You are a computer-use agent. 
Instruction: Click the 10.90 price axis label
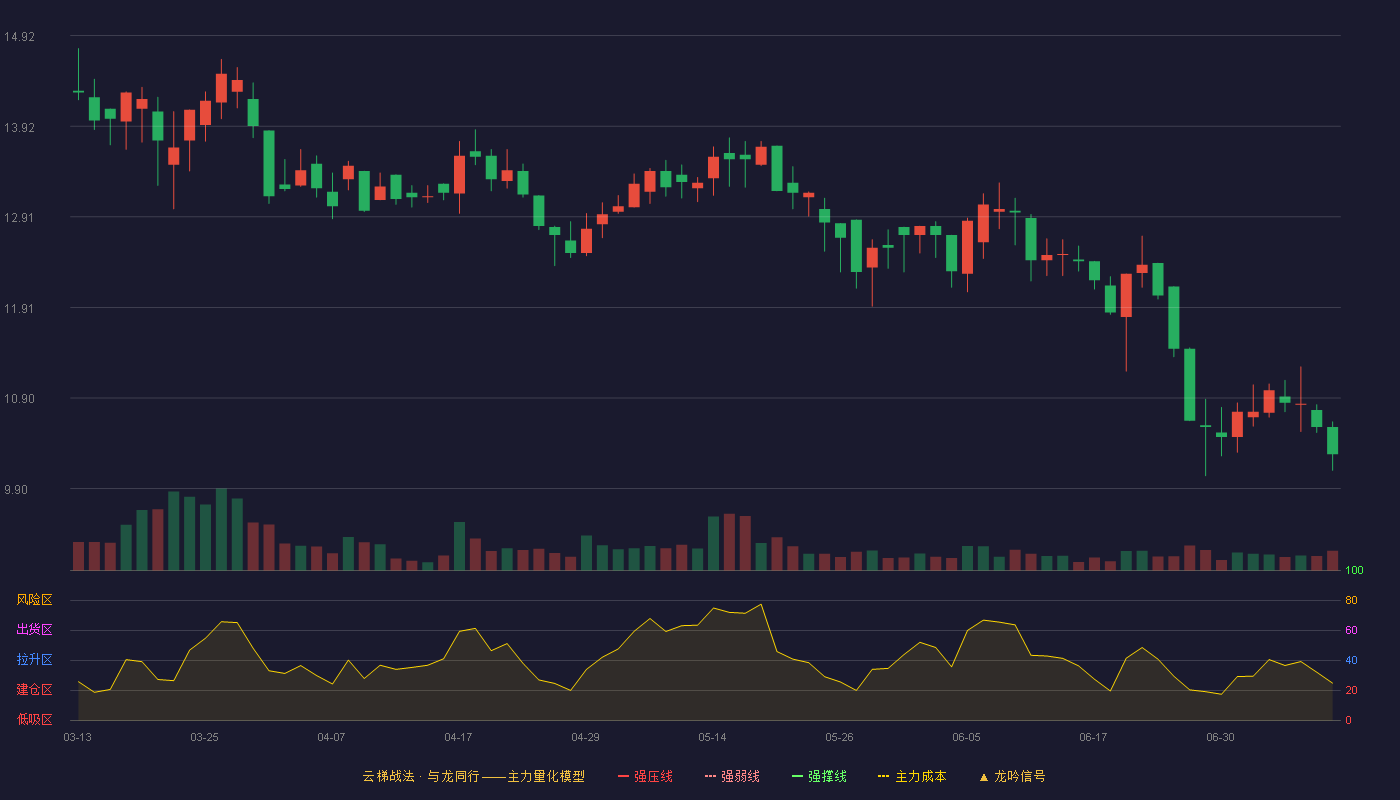click(19, 399)
